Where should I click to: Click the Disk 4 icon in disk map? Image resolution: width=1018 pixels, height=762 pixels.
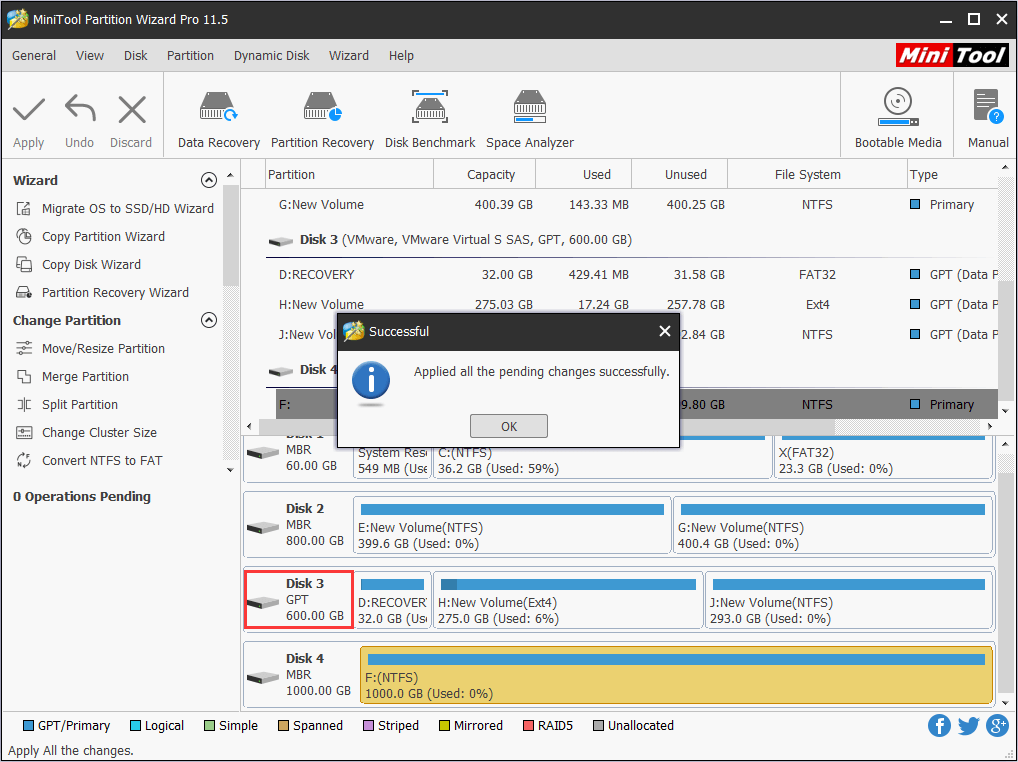click(x=262, y=678)
